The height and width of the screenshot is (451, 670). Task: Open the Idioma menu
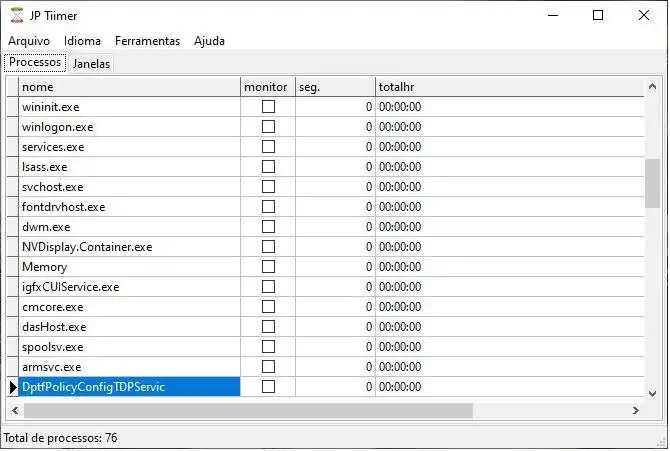(82, 41)
